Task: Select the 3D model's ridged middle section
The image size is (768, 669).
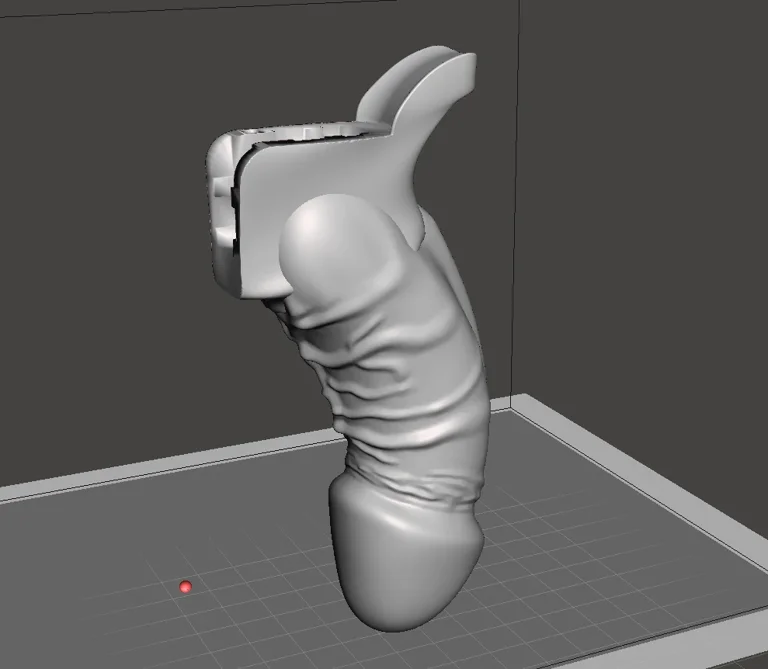Action: [x=400, y=390]
